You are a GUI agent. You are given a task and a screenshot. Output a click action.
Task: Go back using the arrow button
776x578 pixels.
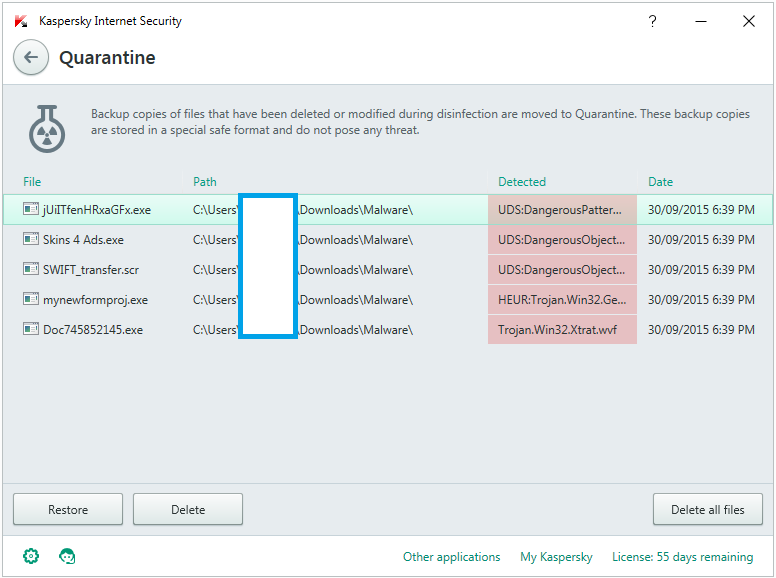click(31, 57)
